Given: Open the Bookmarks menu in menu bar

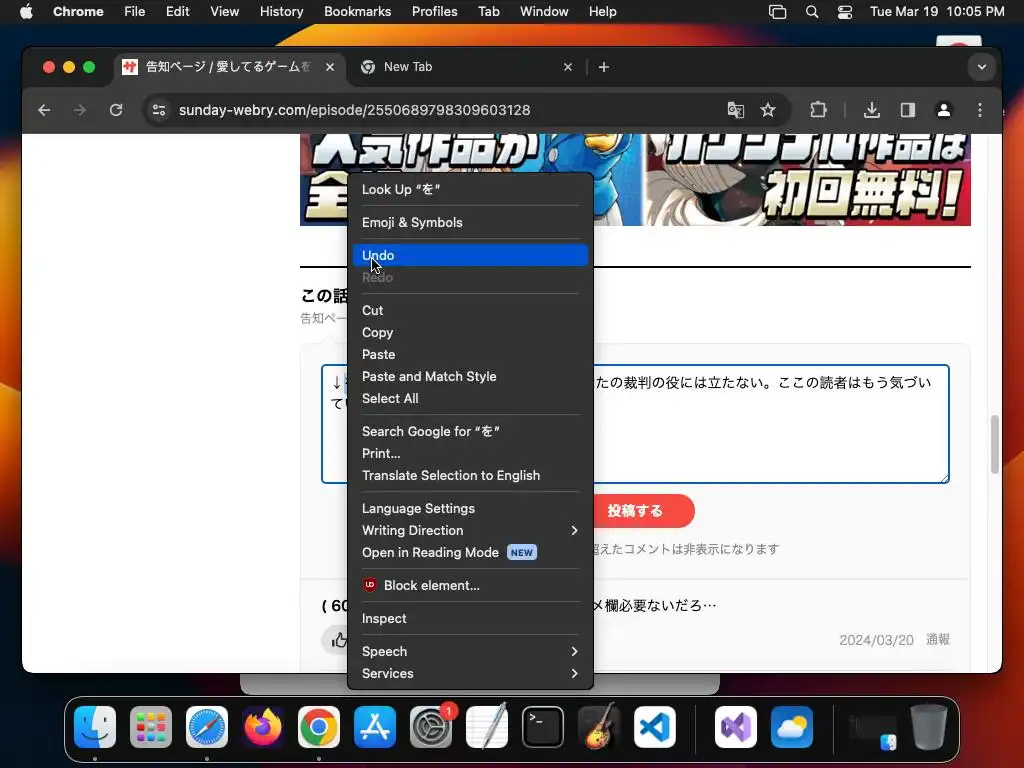Looking at the screenshot, I should pos(357,12).
